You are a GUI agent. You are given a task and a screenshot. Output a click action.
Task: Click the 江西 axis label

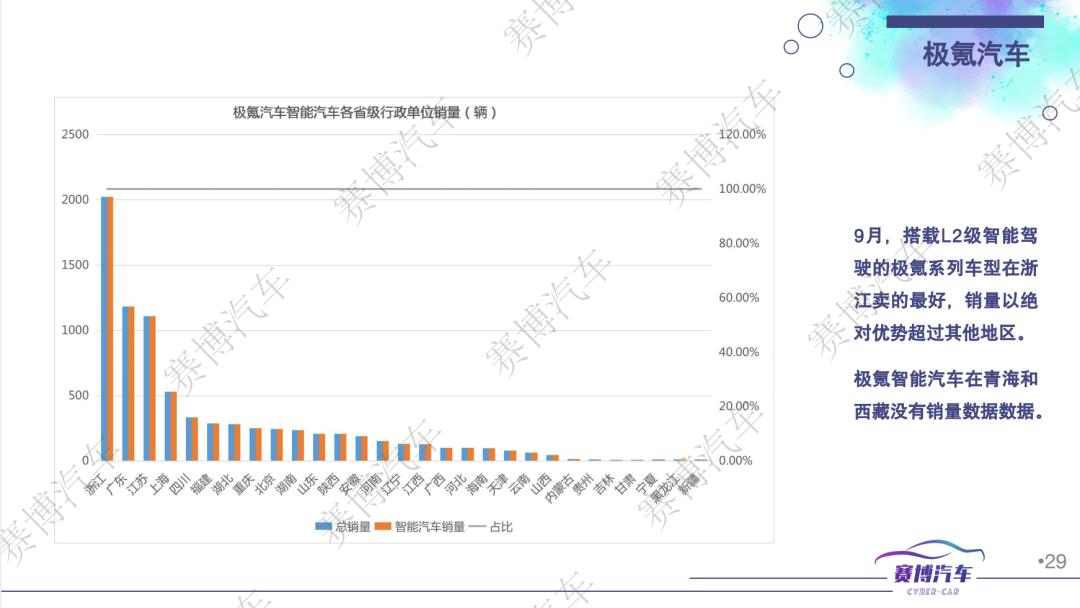[x=415, y=483]
